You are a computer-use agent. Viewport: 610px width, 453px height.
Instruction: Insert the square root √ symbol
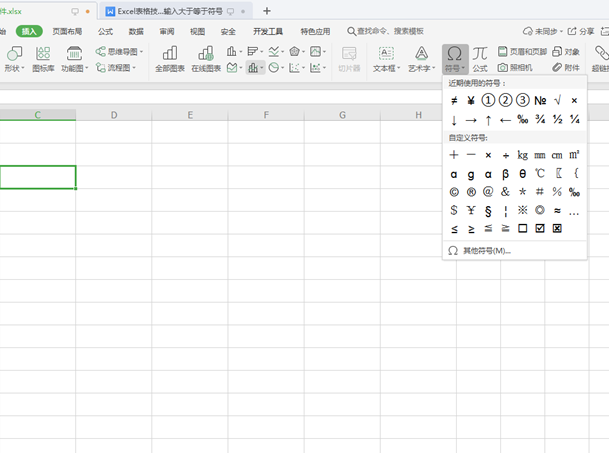557,100
